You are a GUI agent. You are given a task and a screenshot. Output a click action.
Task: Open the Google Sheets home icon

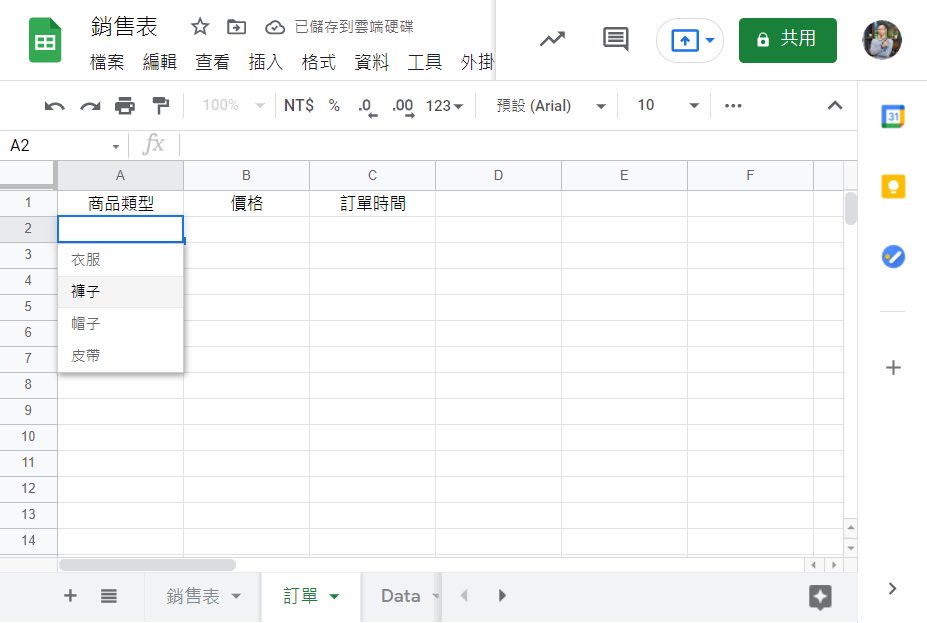45,40
